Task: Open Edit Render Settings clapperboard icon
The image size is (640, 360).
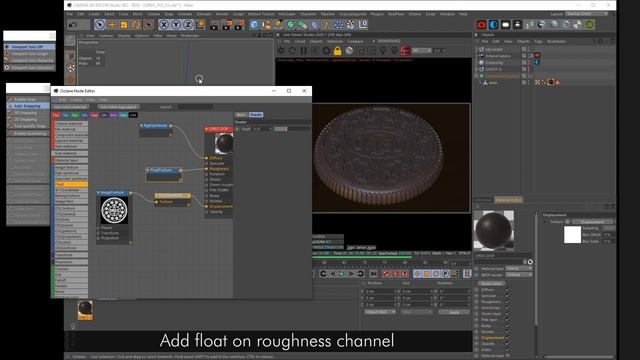Action: [239, 25]
